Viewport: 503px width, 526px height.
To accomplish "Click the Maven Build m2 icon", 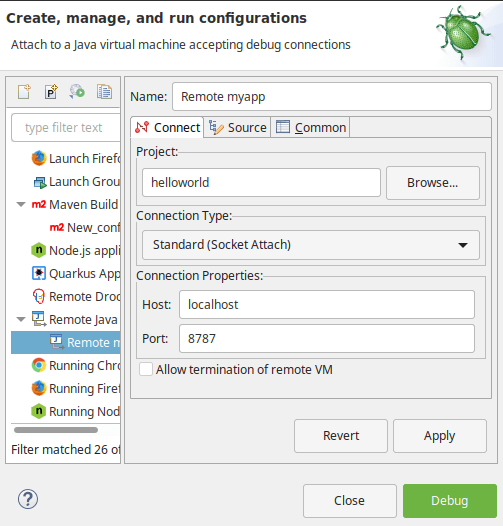I will pos(39,204).
